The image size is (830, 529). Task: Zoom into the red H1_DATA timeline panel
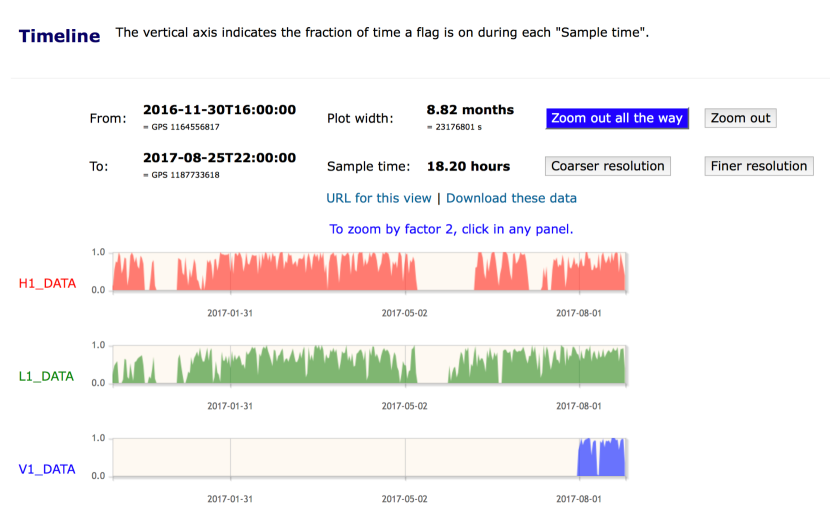[x=370, y=271]
